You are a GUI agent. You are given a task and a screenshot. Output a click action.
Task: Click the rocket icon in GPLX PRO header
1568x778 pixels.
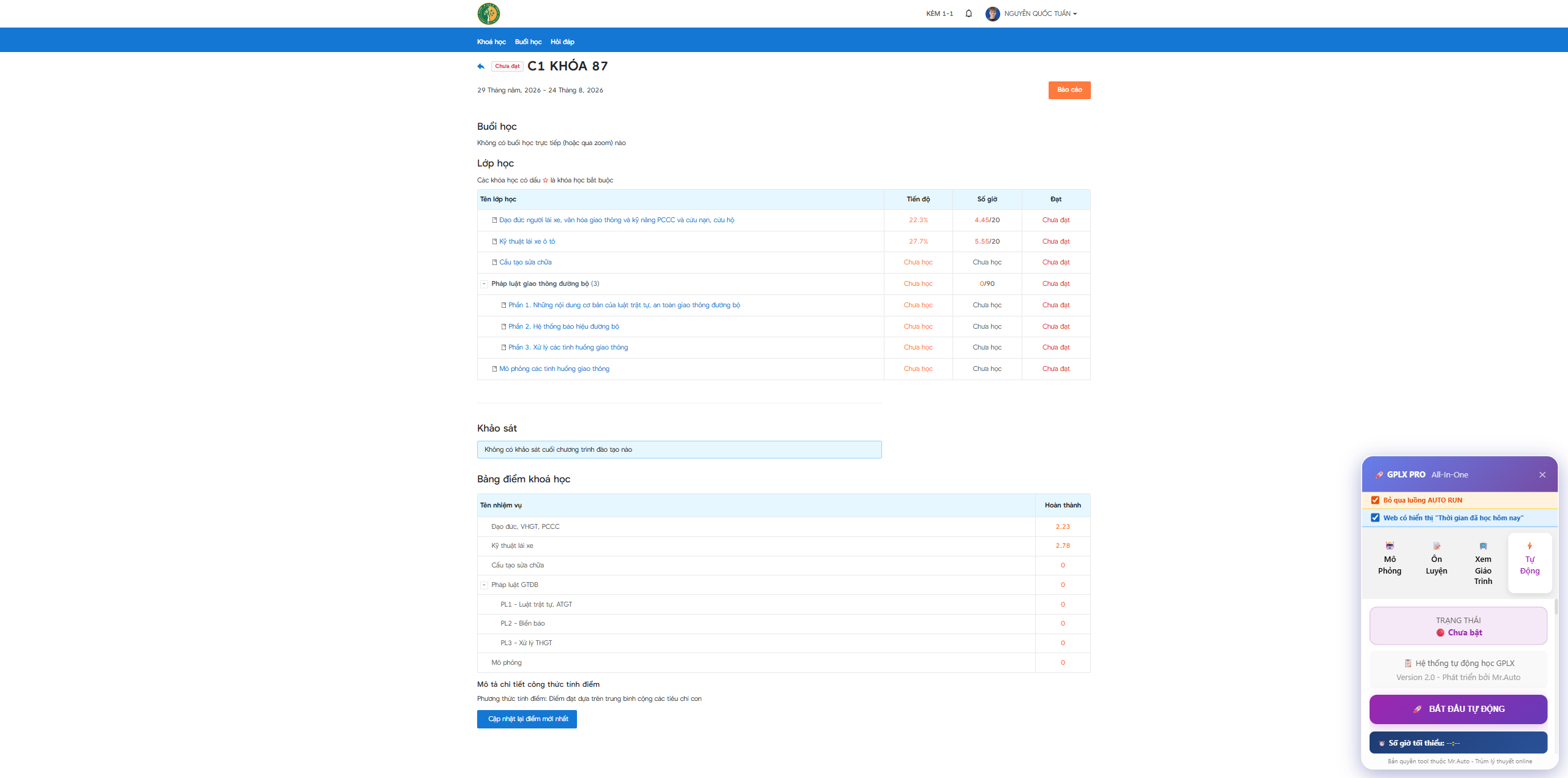1379,474
